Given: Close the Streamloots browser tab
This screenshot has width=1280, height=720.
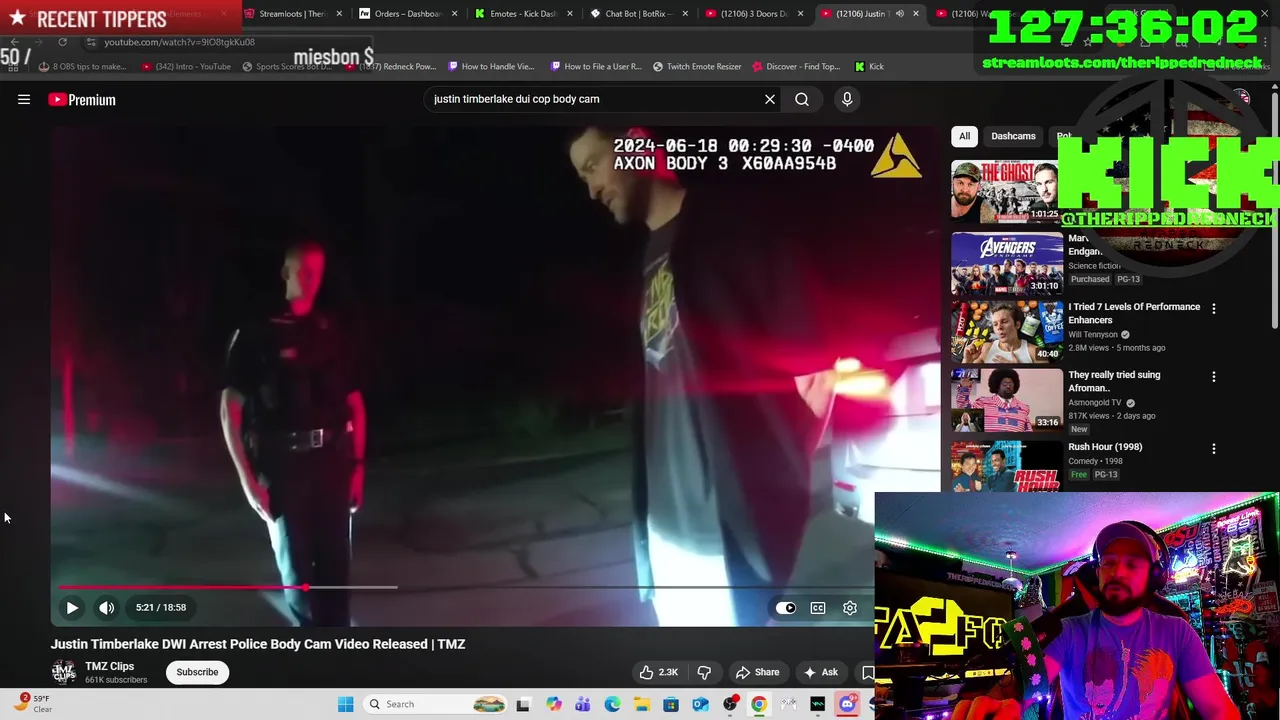Looking at the screenshot, I should (x=340, y=14).
